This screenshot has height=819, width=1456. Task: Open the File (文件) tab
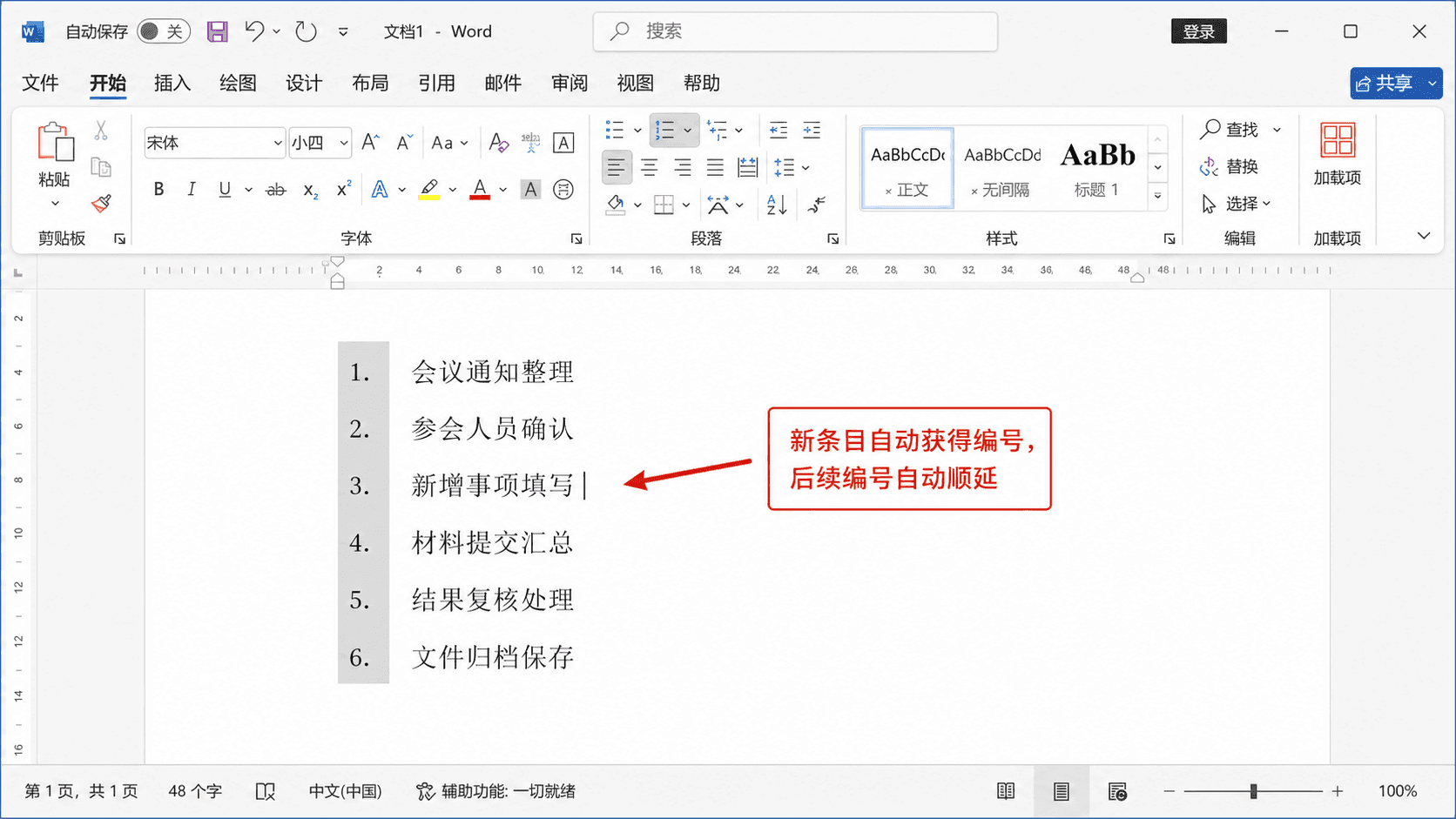pyautogui.click(x=40, y=84)
